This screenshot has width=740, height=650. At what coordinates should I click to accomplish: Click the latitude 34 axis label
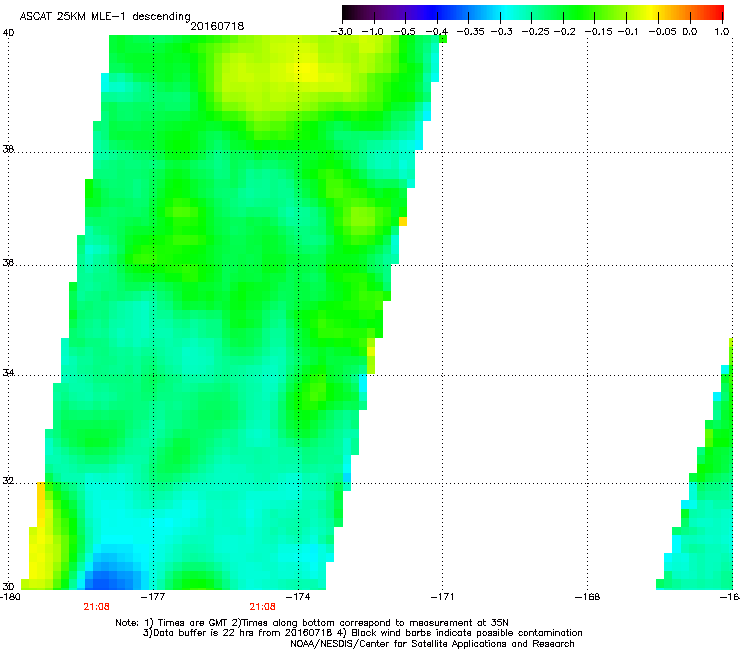pyautogui.click(x=8, y=373)
